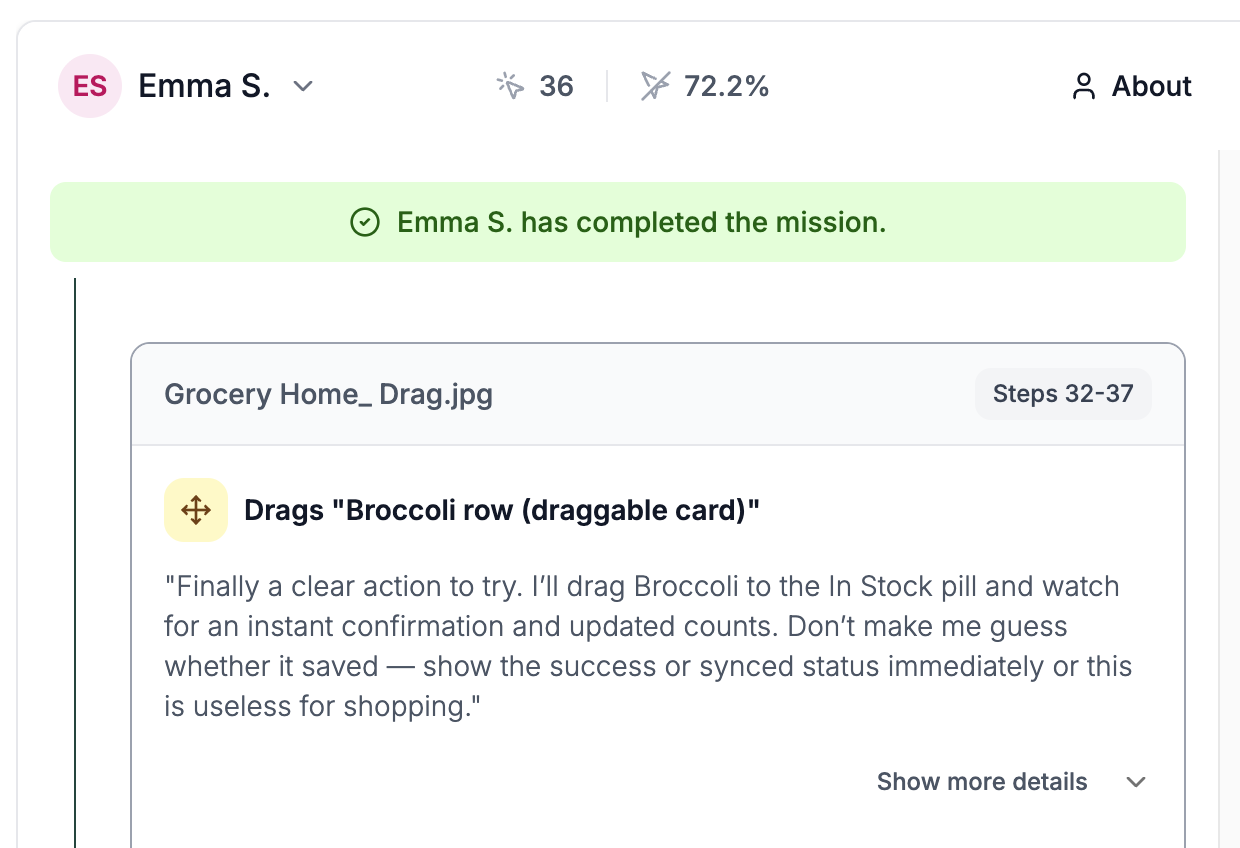Expand details using the Show more chevron
The height and width of the screenshot is (848, 1240).
[x=1136, y=782]
